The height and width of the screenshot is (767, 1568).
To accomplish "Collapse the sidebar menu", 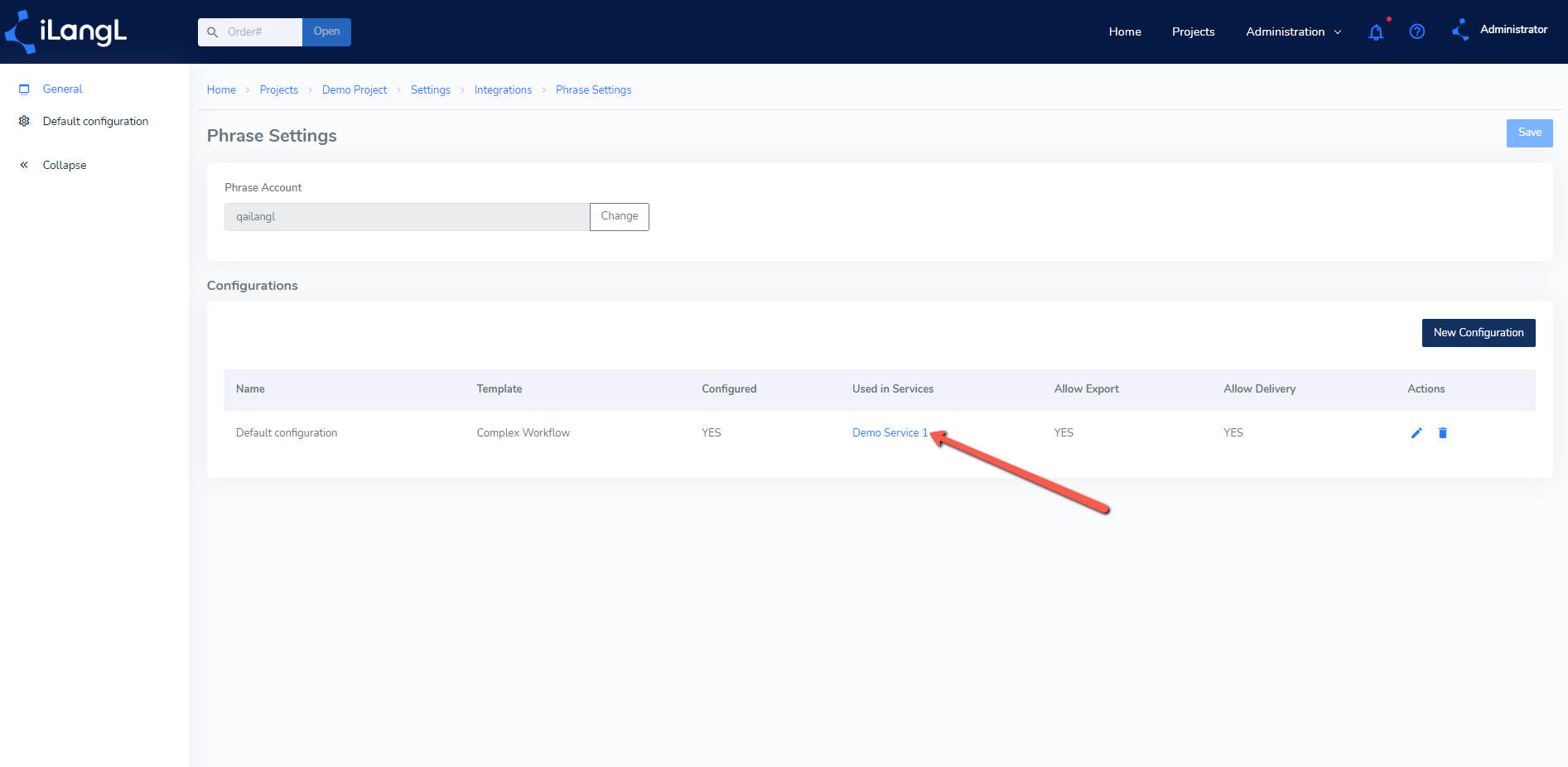I will click(x=65, y=165).
